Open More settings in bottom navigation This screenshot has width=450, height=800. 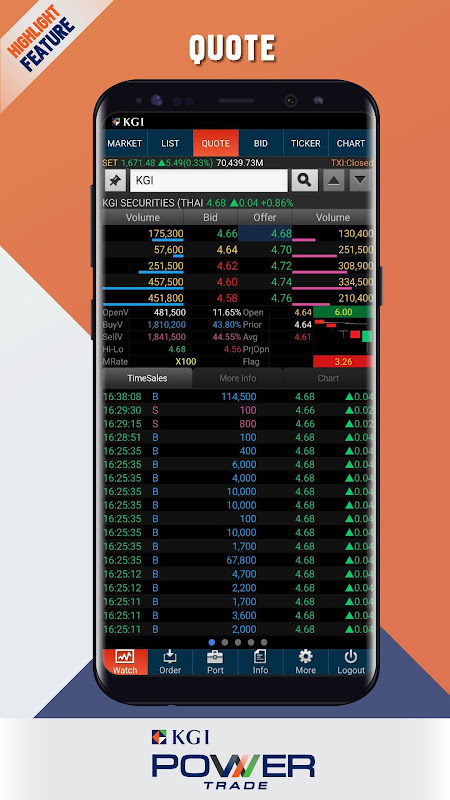(306, 662)
